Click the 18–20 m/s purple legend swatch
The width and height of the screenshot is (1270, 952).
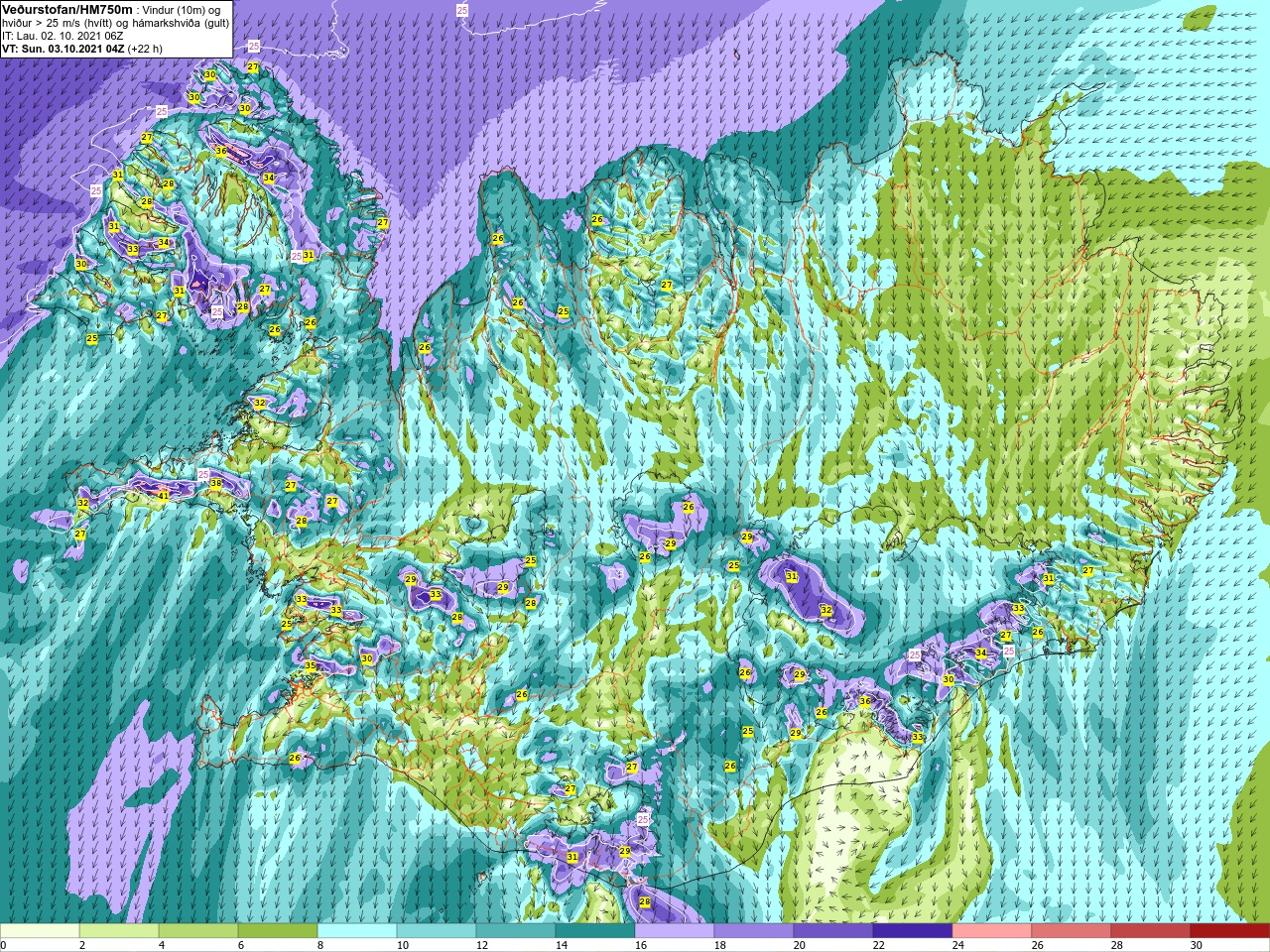pos(754,931)
